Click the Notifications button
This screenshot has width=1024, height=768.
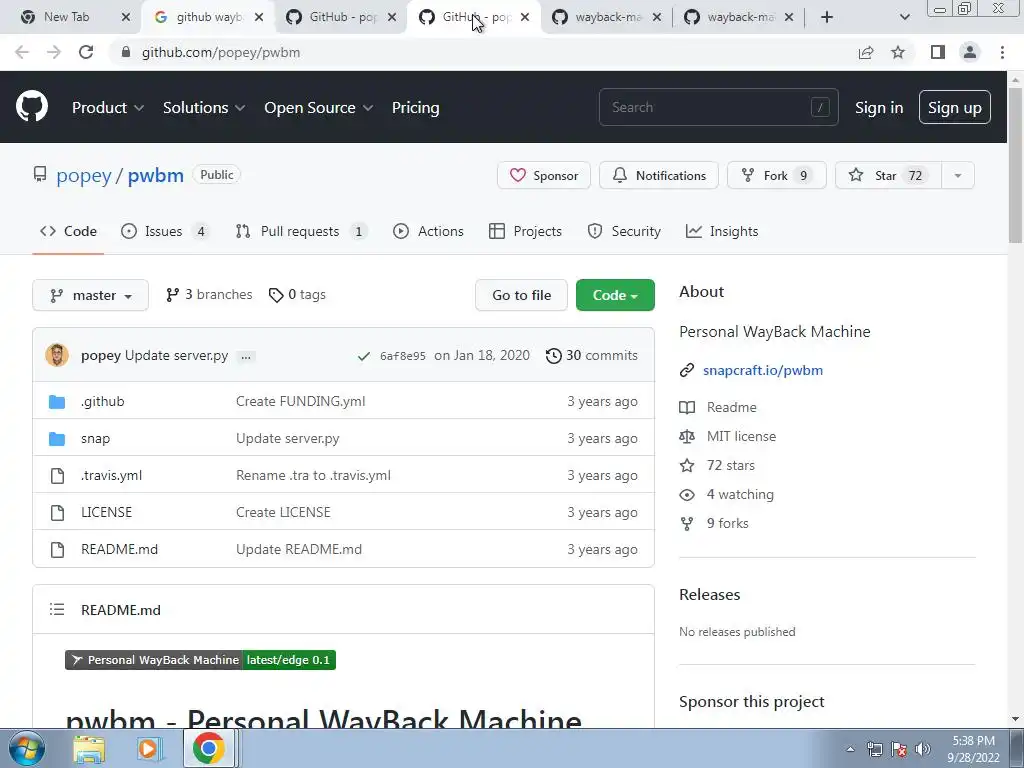coord(659,176)
